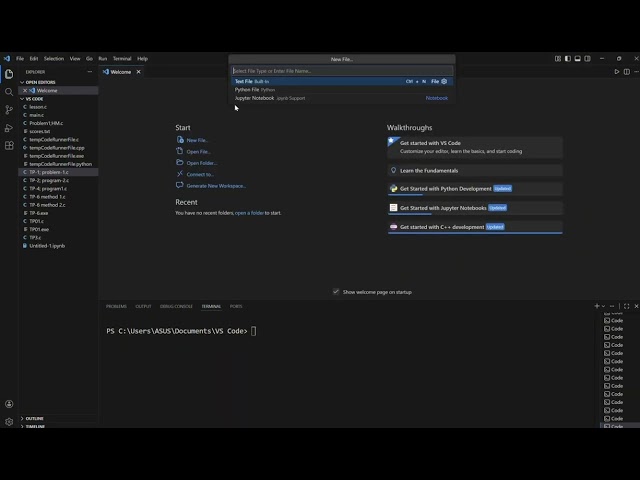640x480 pixels.
Task: Select Python File in the New File list
Action: (x=342, y=90)
